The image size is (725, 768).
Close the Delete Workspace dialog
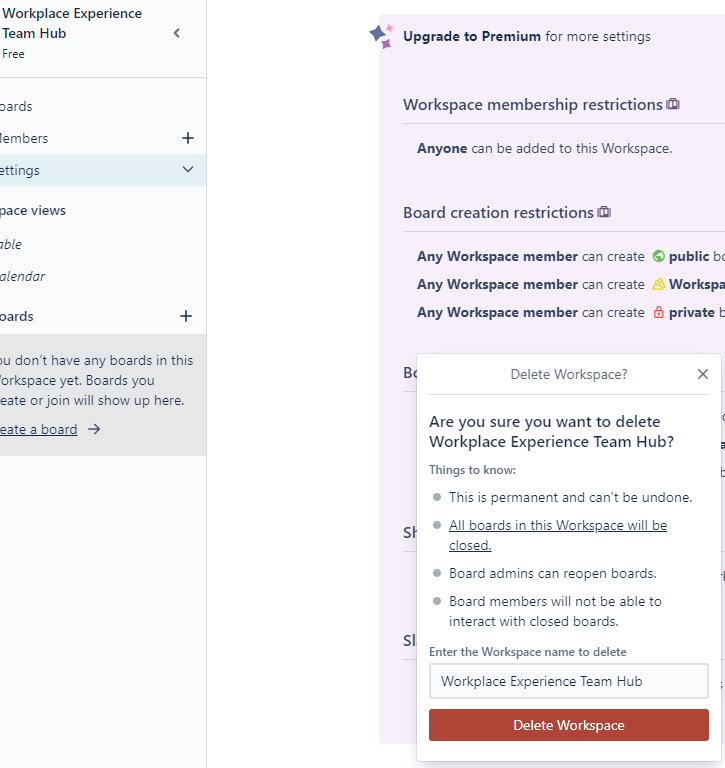coord(702,374)
